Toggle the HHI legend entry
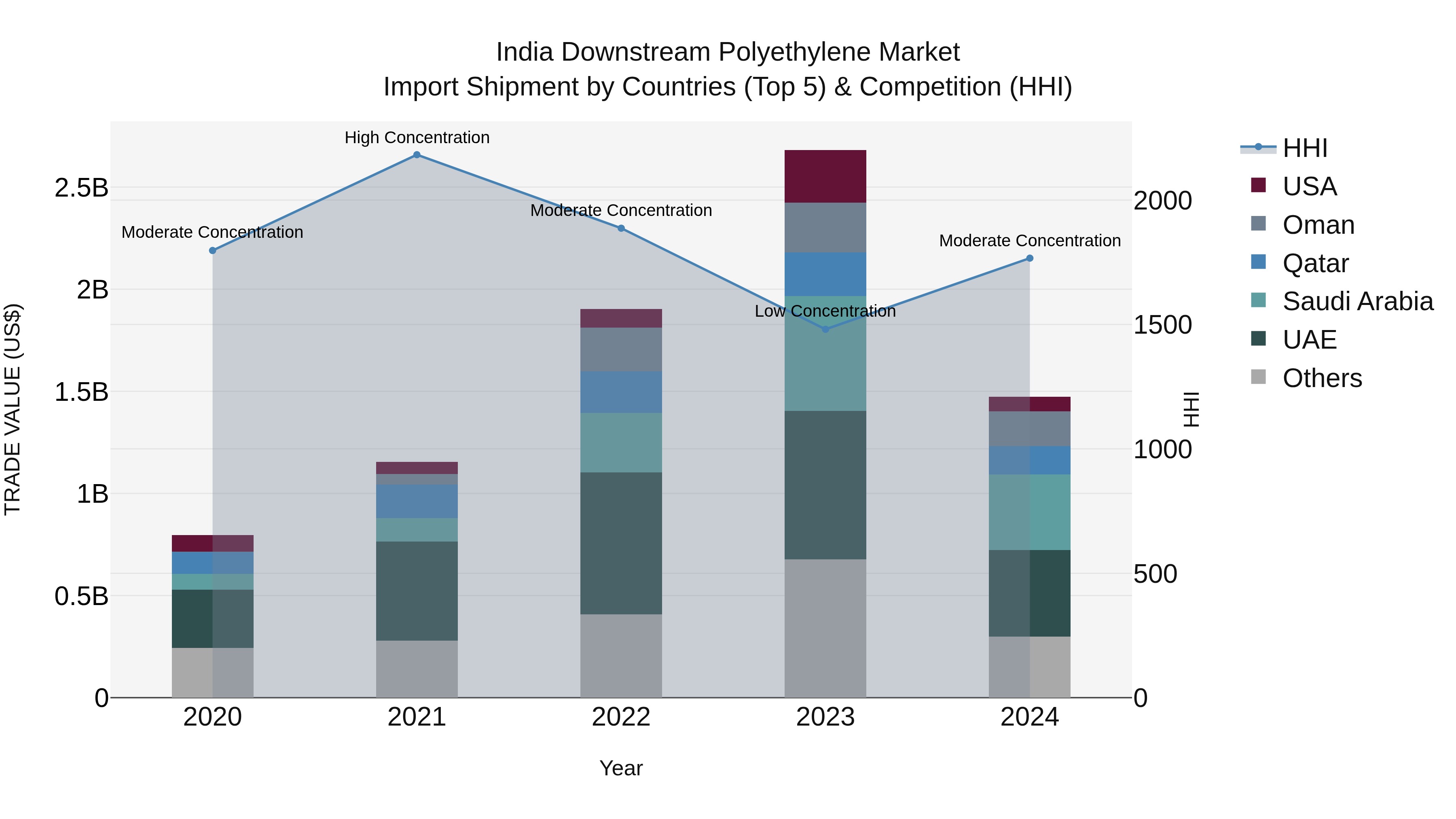This screenshot has height=819, width=1456. pos(1284,148)
